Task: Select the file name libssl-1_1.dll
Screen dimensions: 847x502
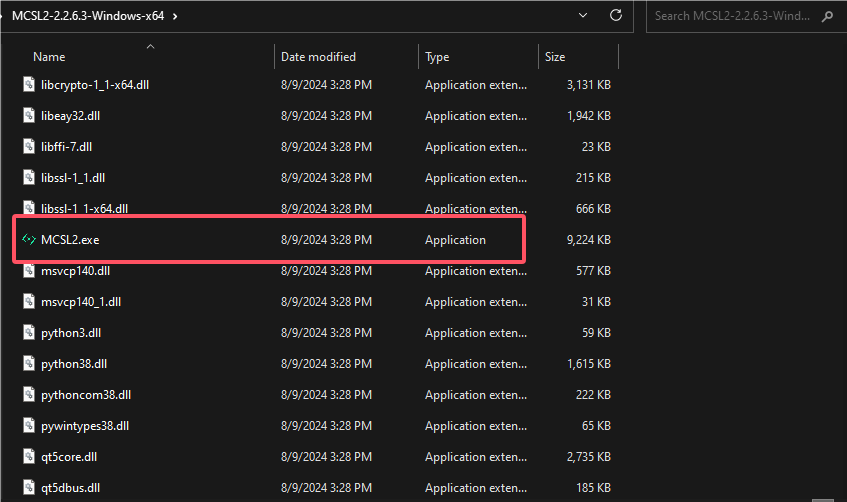Action: 73,178
